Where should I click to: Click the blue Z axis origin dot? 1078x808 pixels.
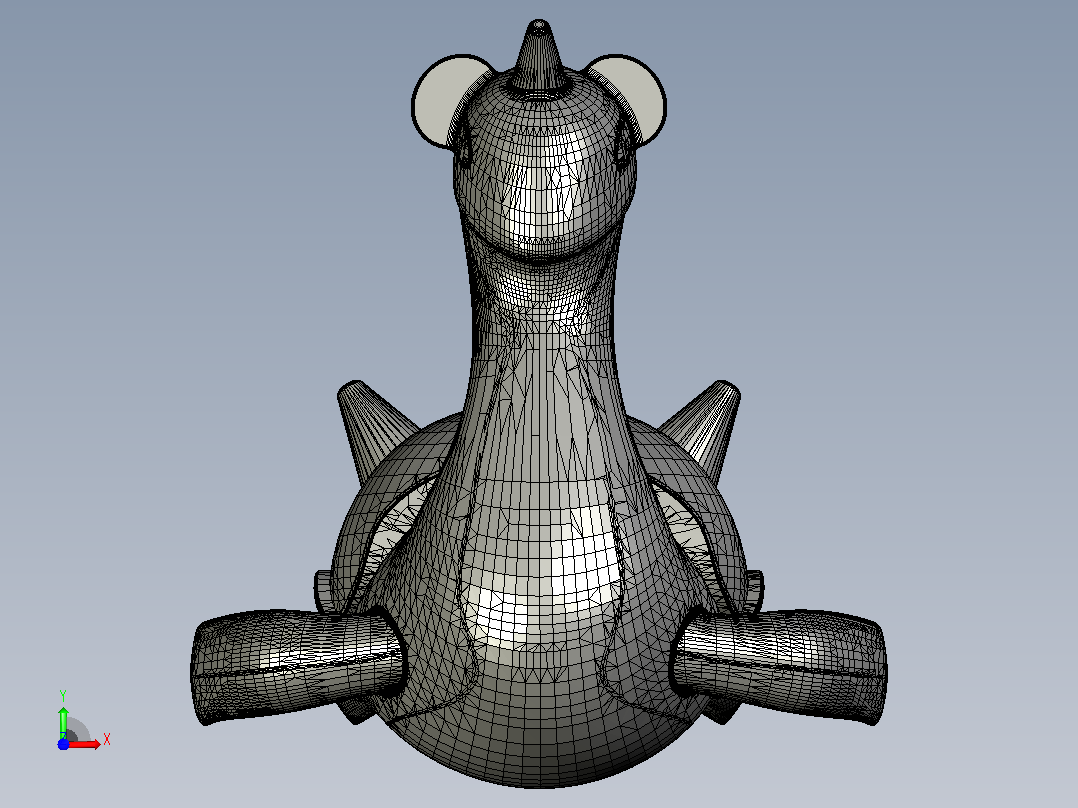click(63, 744)
